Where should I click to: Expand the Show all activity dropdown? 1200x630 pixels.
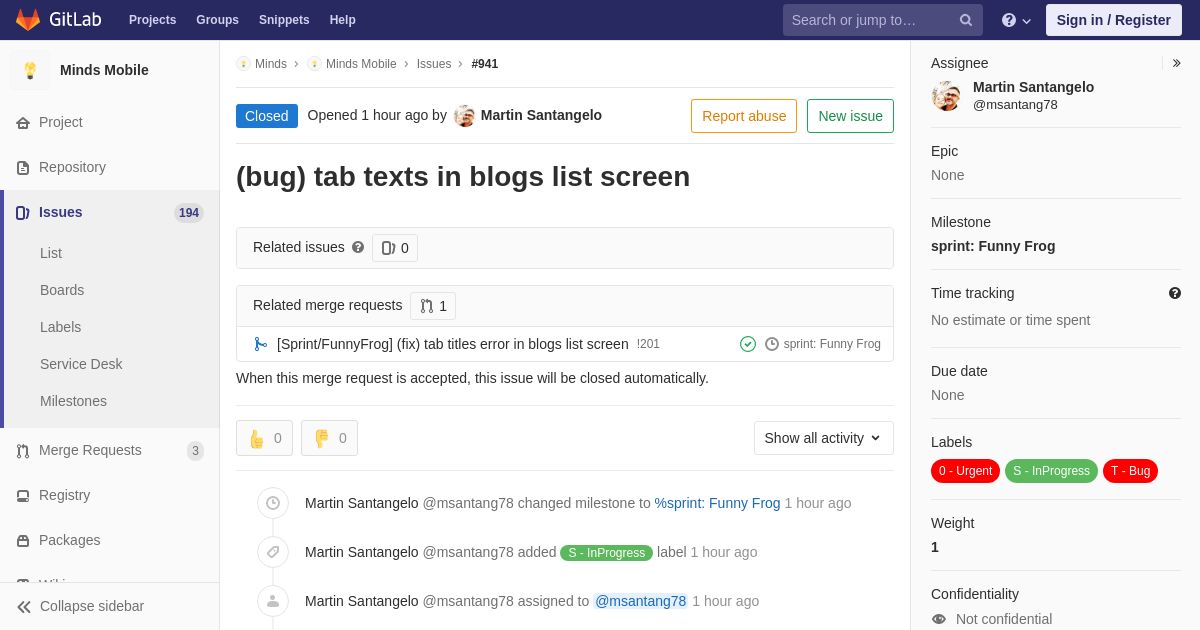tap(823, 438)
